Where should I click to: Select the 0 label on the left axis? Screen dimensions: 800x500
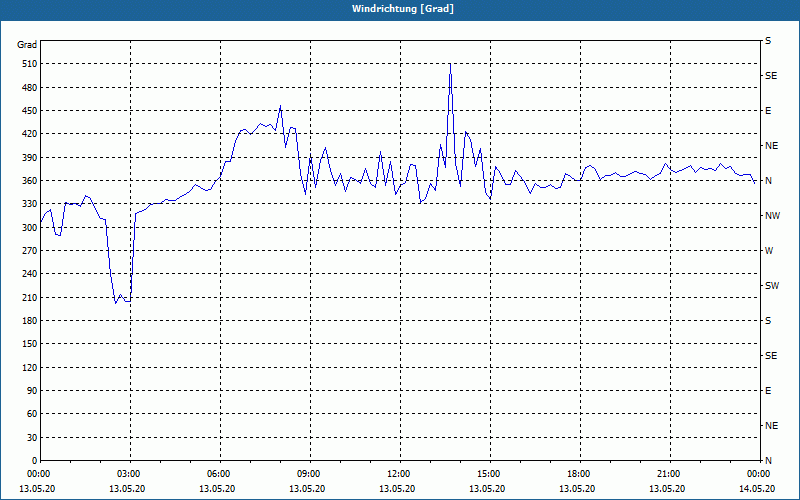pyautogui.click(x=34, y=461)
